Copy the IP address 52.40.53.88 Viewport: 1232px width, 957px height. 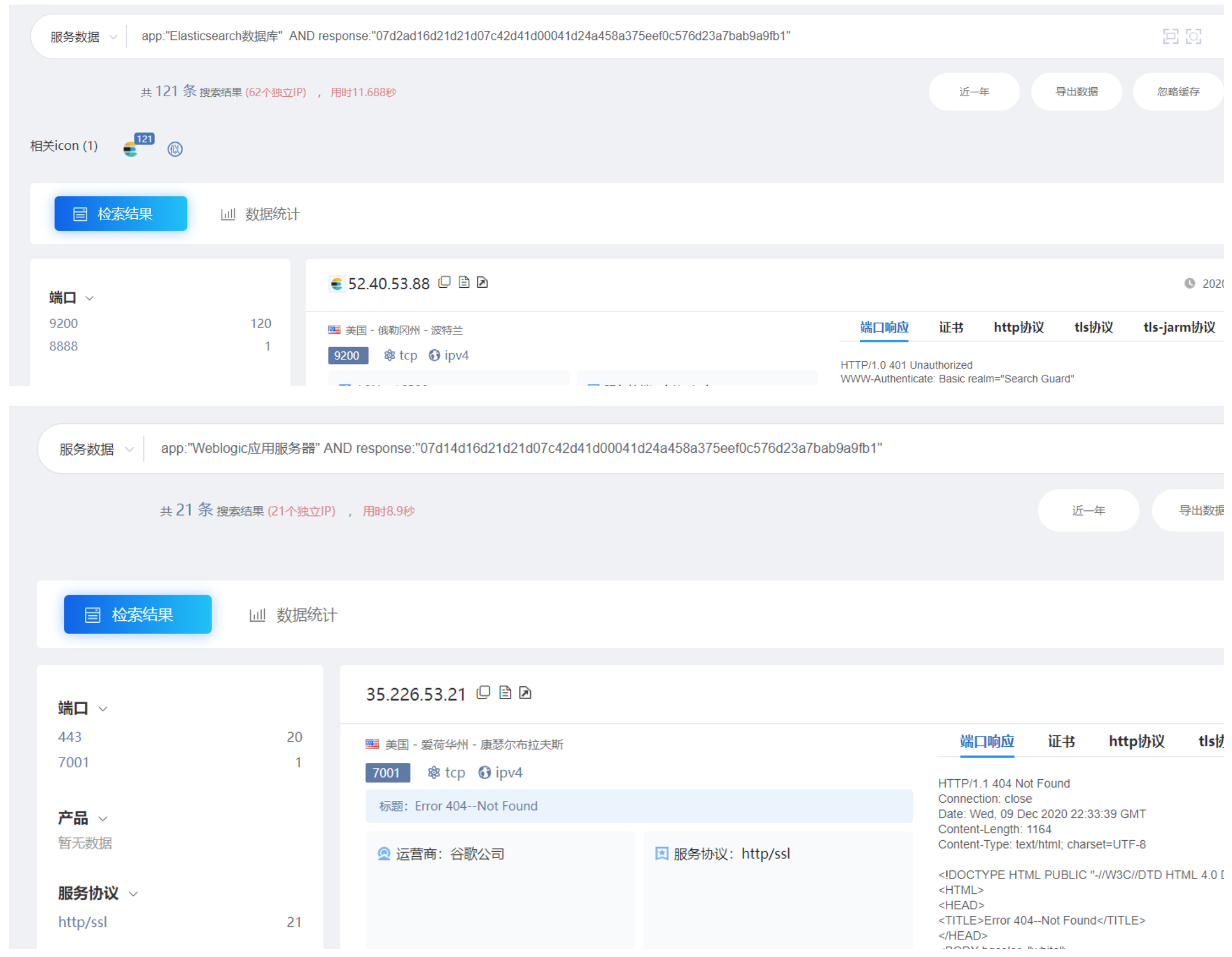coord(444,283)
